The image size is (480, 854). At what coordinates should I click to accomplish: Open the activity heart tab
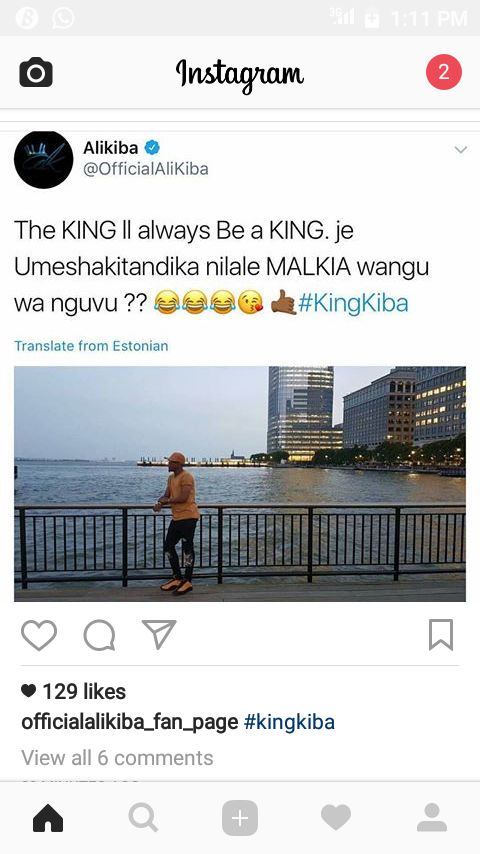pos(336,818)
